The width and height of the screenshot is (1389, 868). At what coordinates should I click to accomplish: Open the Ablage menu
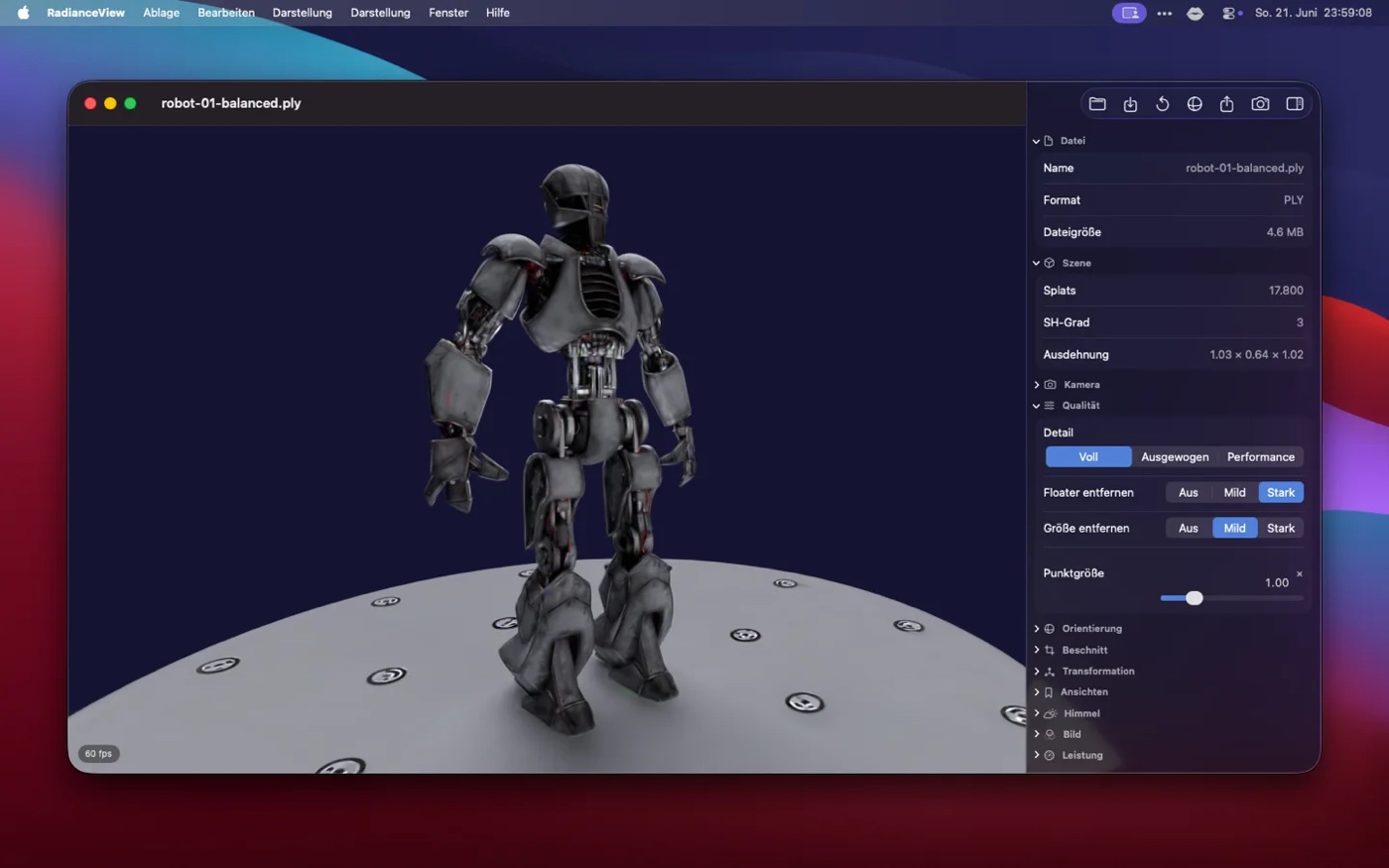(161, 13)
